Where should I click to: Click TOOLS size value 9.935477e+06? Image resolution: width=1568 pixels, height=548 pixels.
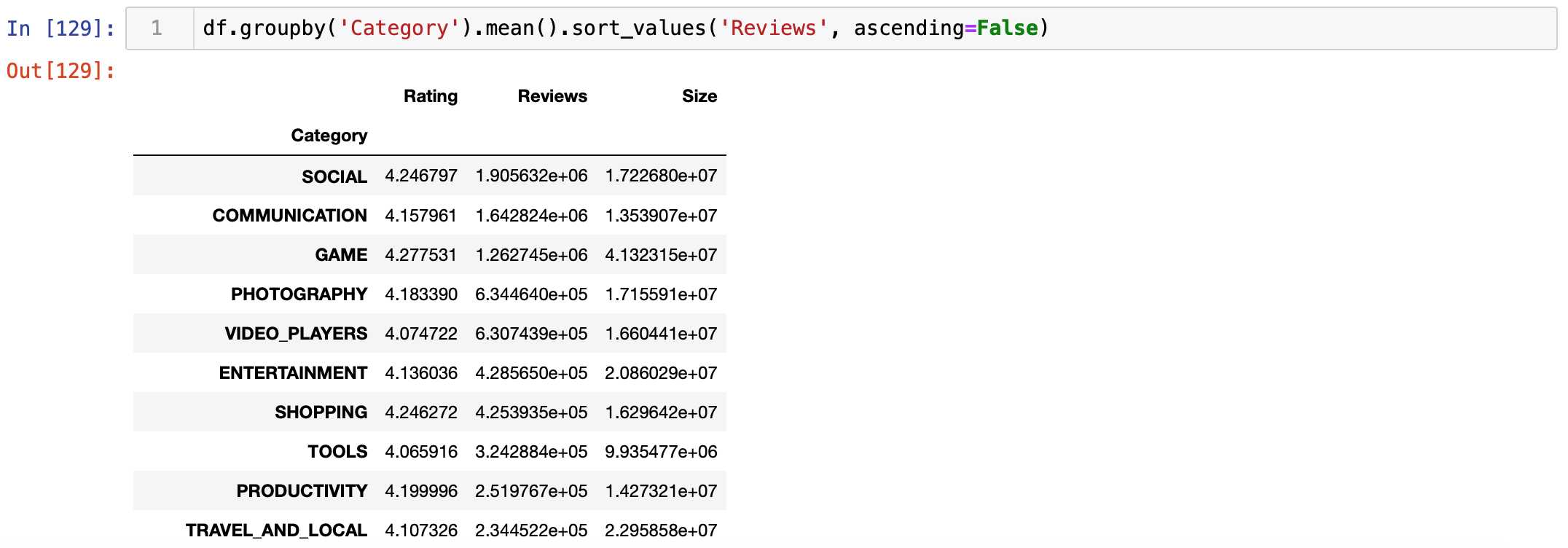tap(661, 452)
